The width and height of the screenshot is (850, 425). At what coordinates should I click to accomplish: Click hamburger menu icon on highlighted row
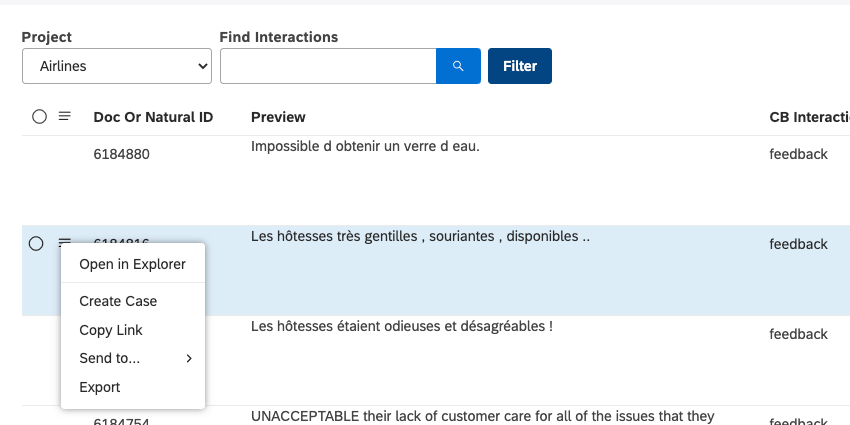click(x=65, y=240)
